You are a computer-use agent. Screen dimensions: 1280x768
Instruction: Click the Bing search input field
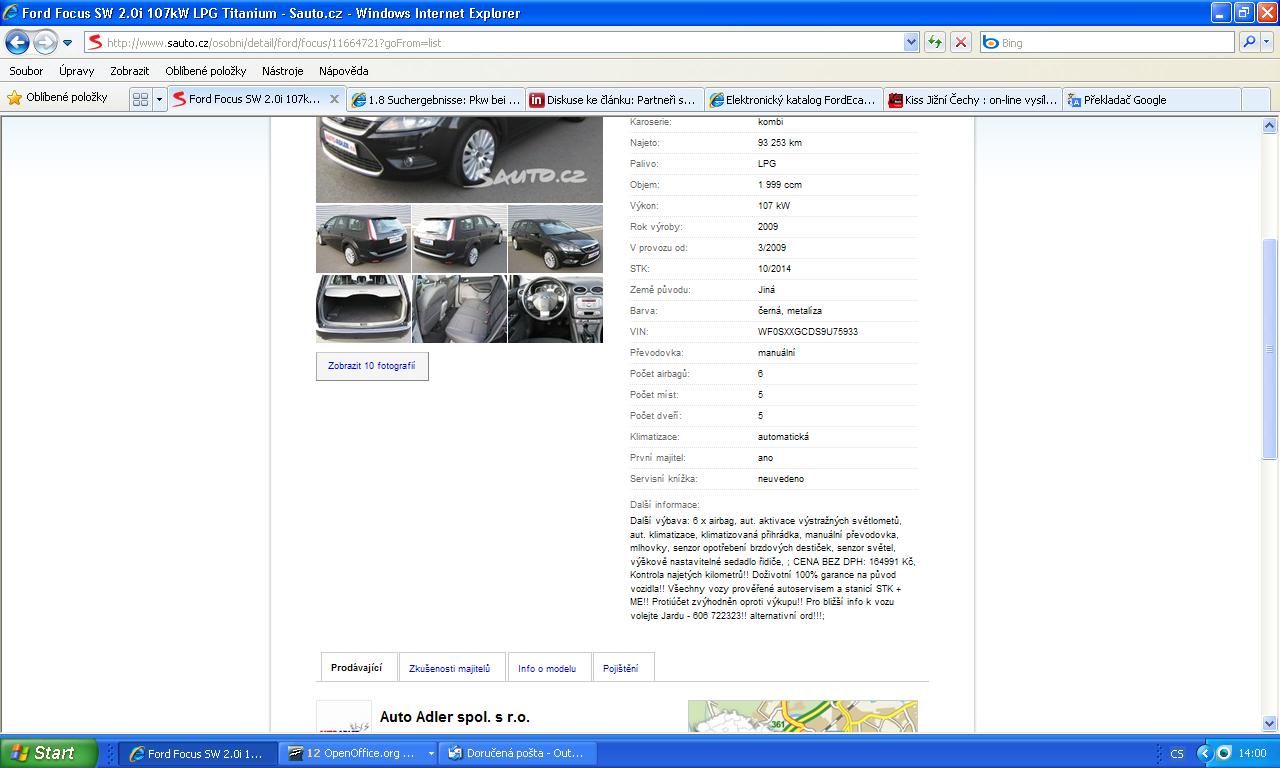pos(1110,43)
